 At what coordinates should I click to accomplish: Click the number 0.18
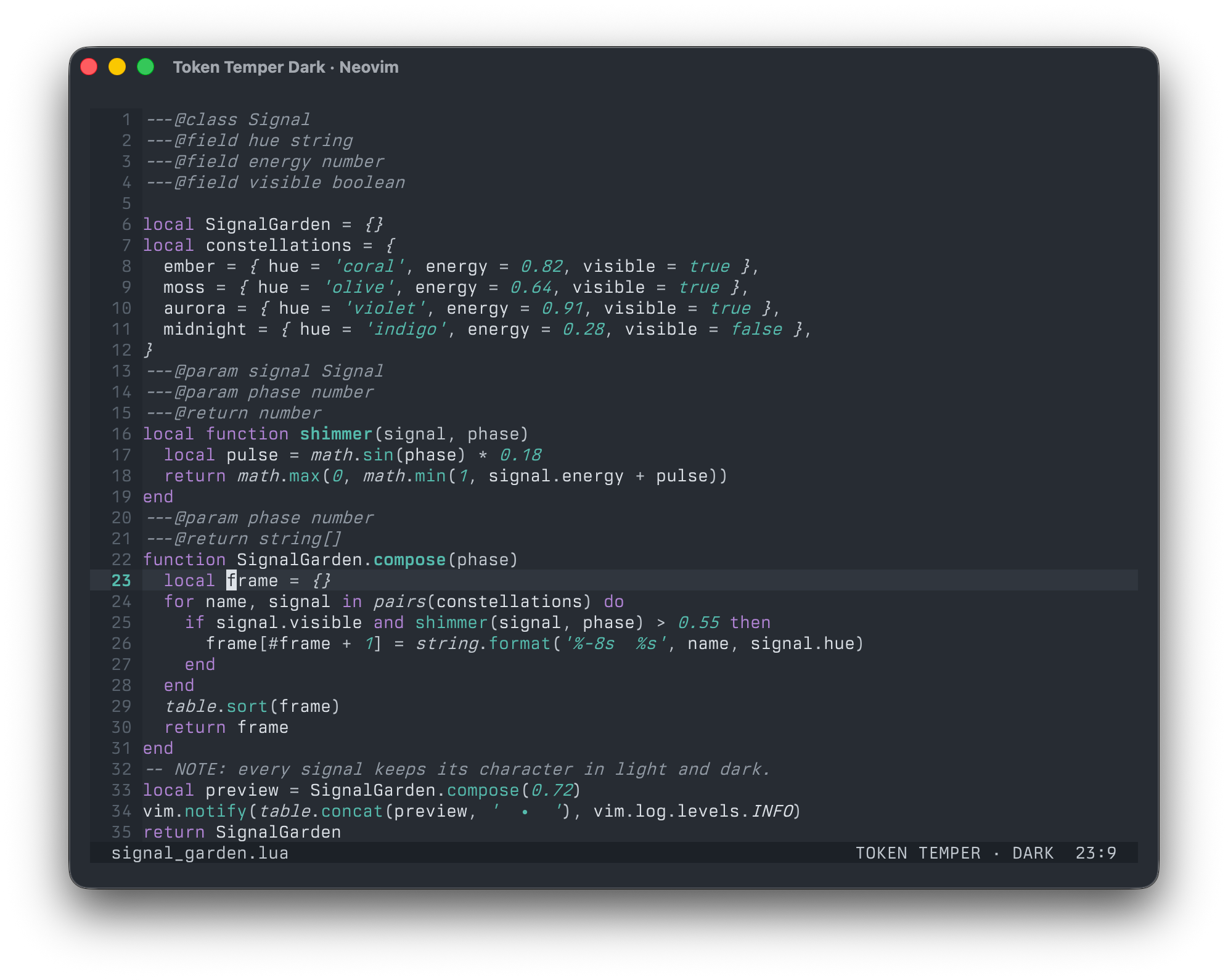point(520,455)
